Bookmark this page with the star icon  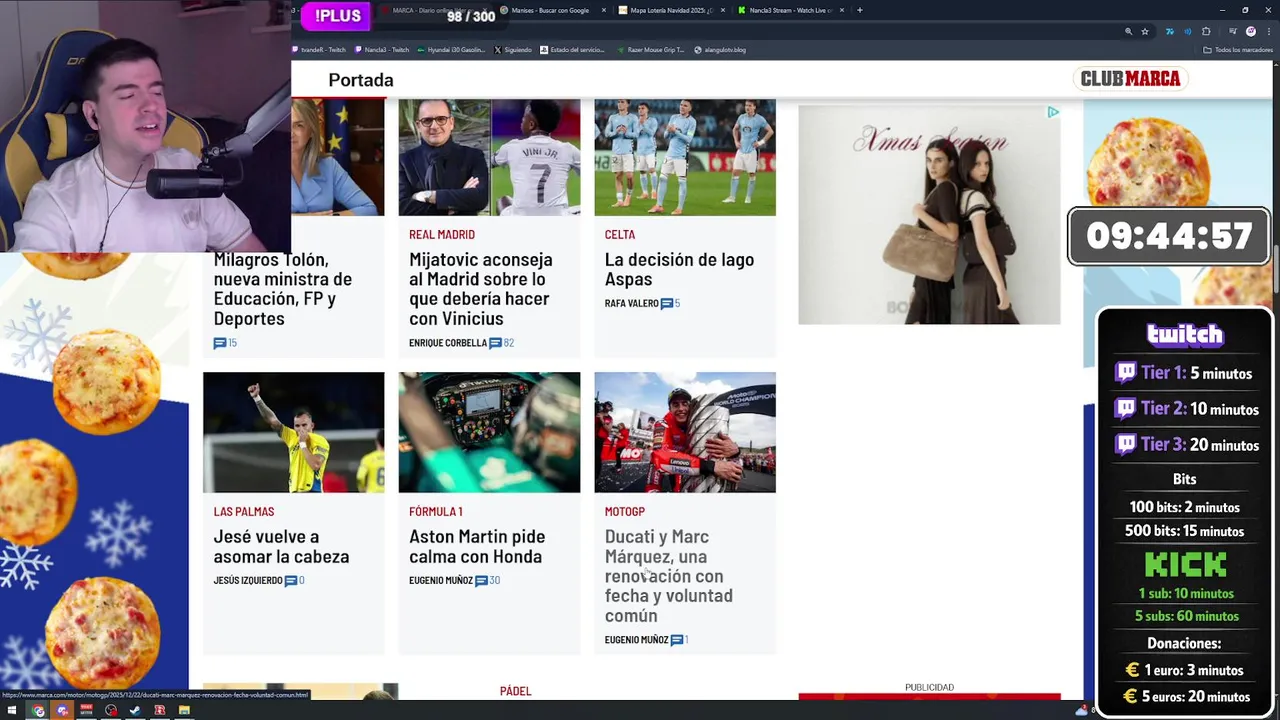[x=1145, y=31]
